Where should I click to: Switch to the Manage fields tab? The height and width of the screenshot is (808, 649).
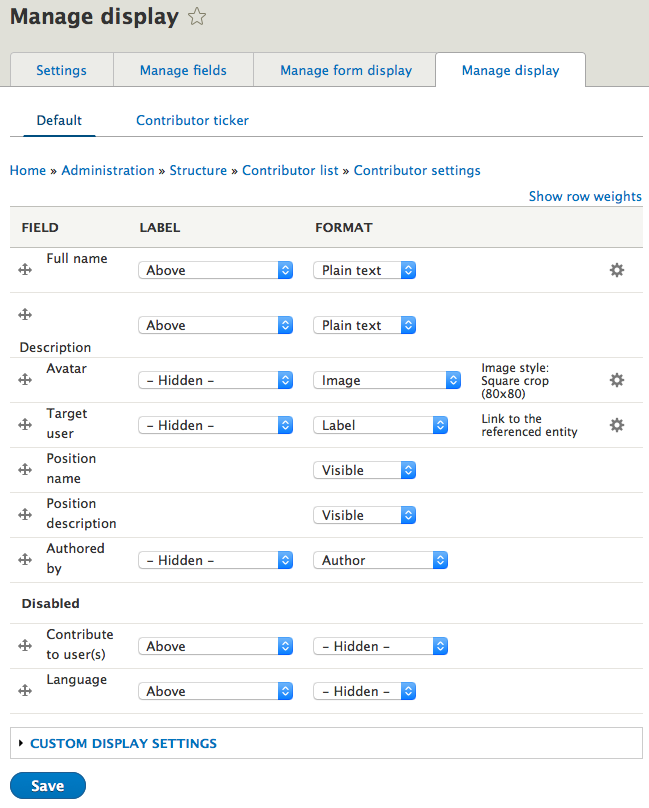point(183,71)
